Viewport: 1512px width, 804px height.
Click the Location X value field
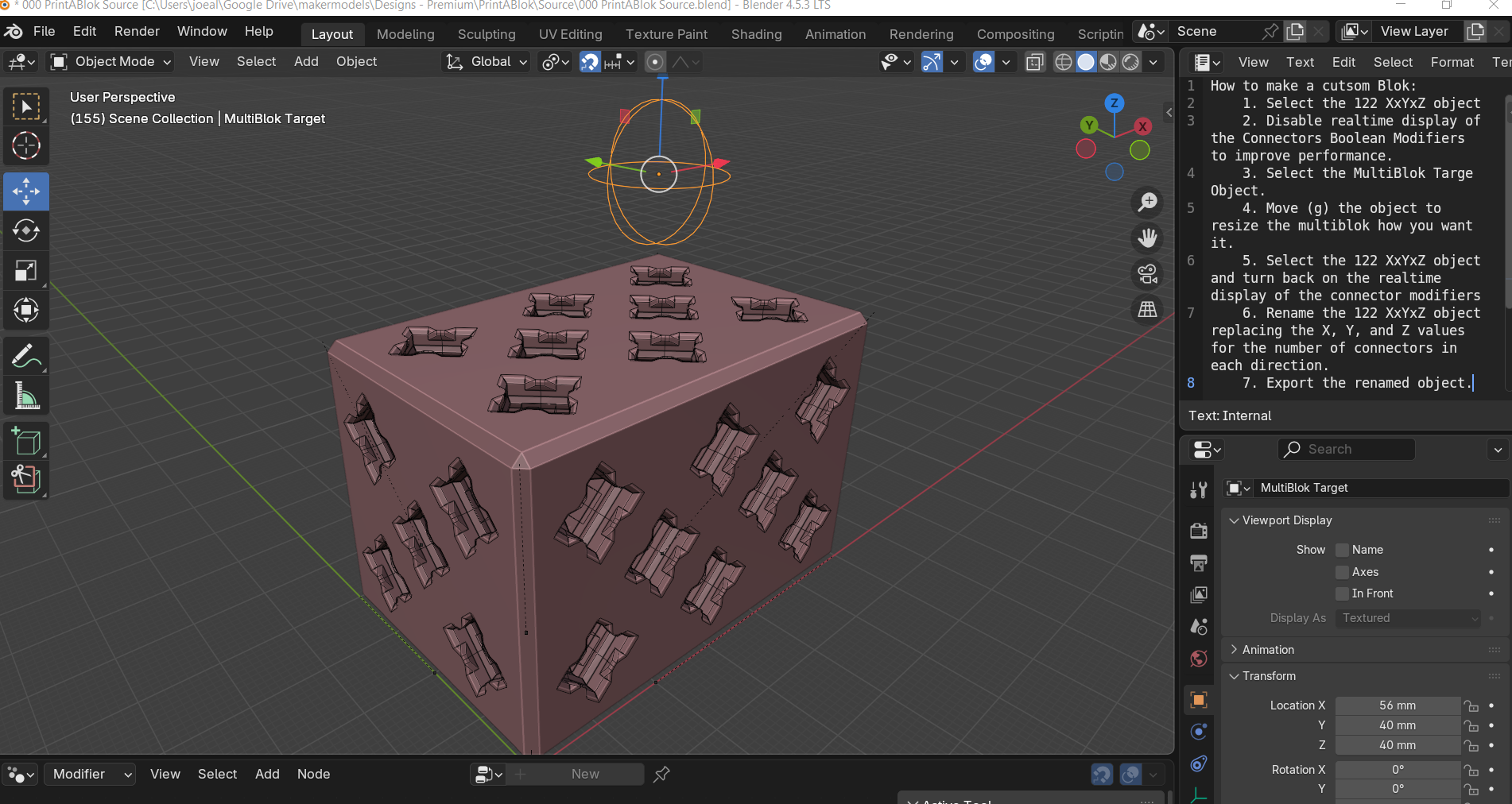(x=1398, y=705)
